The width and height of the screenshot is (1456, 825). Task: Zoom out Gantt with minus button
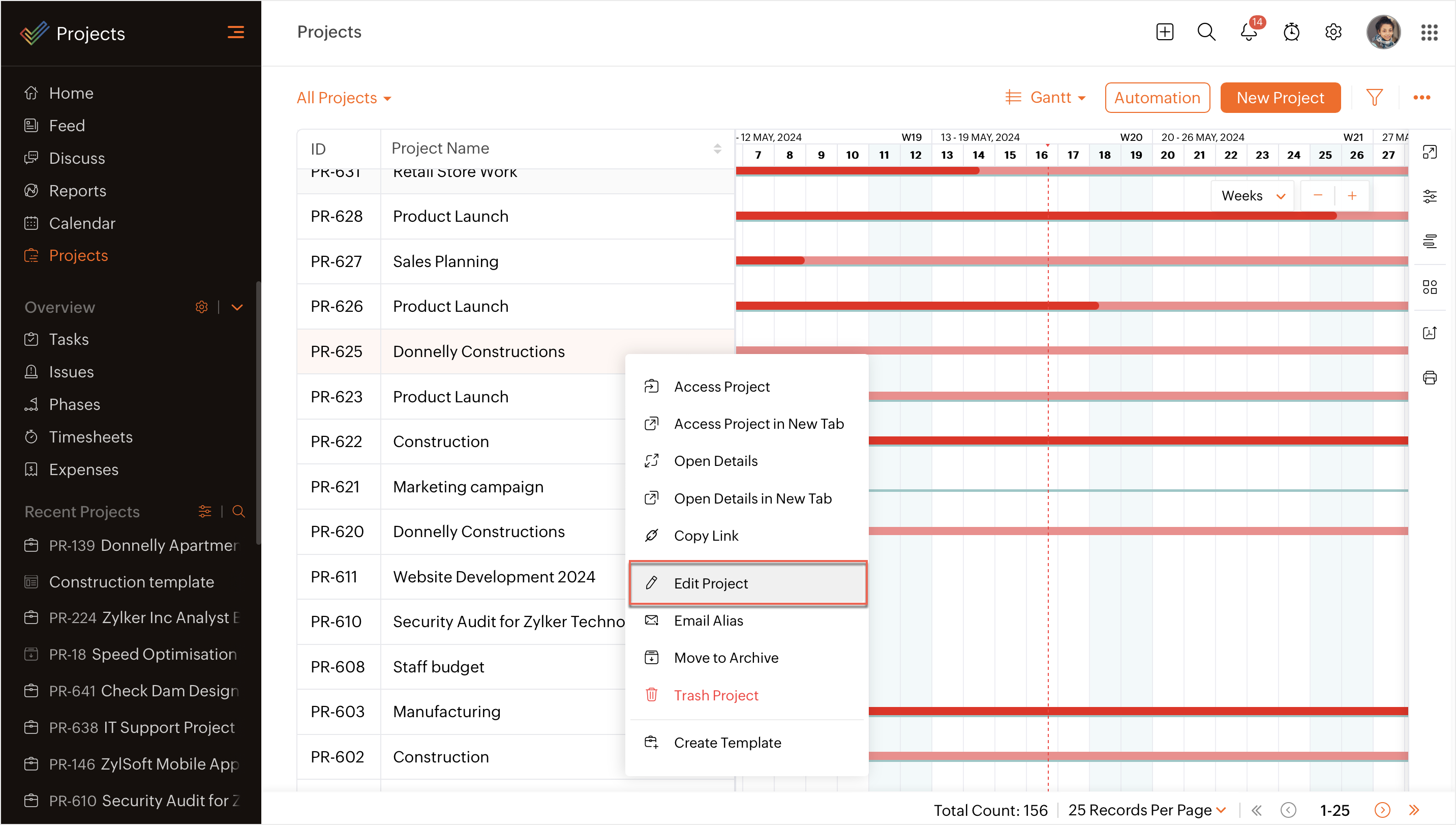1317,195
